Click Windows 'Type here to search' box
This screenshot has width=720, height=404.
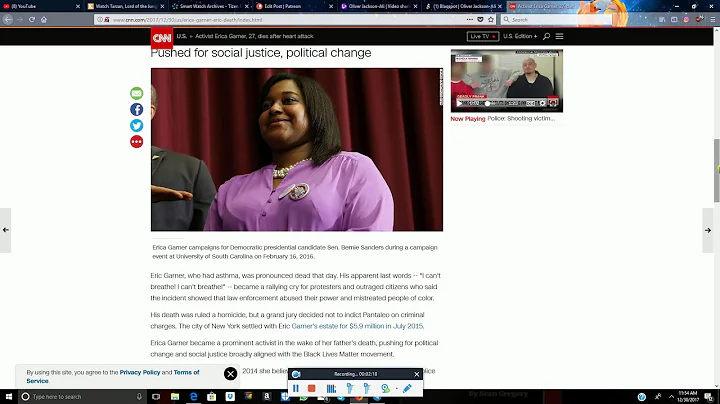pyautogui.click(x=83, y=397)
